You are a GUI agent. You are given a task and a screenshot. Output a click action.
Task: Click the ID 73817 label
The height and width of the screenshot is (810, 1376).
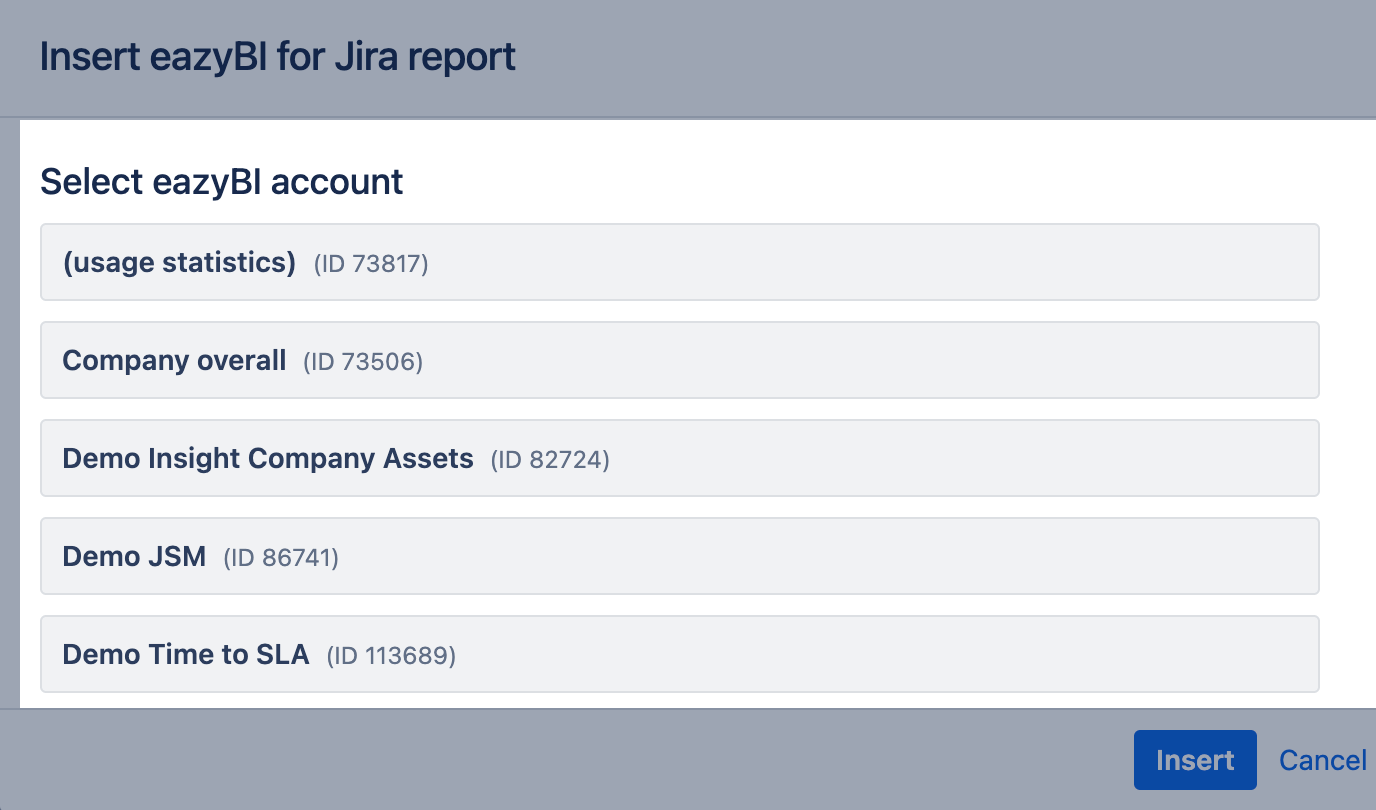[371, 264]
